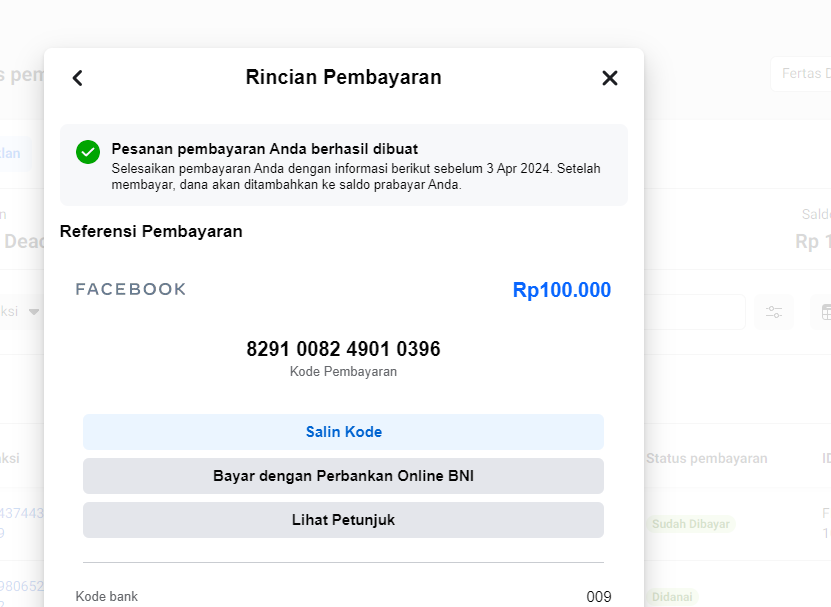The height and width of the screenshot is (607, 831).
Task: Click the search field behind the dialog
Action: [x=695, y=312]
